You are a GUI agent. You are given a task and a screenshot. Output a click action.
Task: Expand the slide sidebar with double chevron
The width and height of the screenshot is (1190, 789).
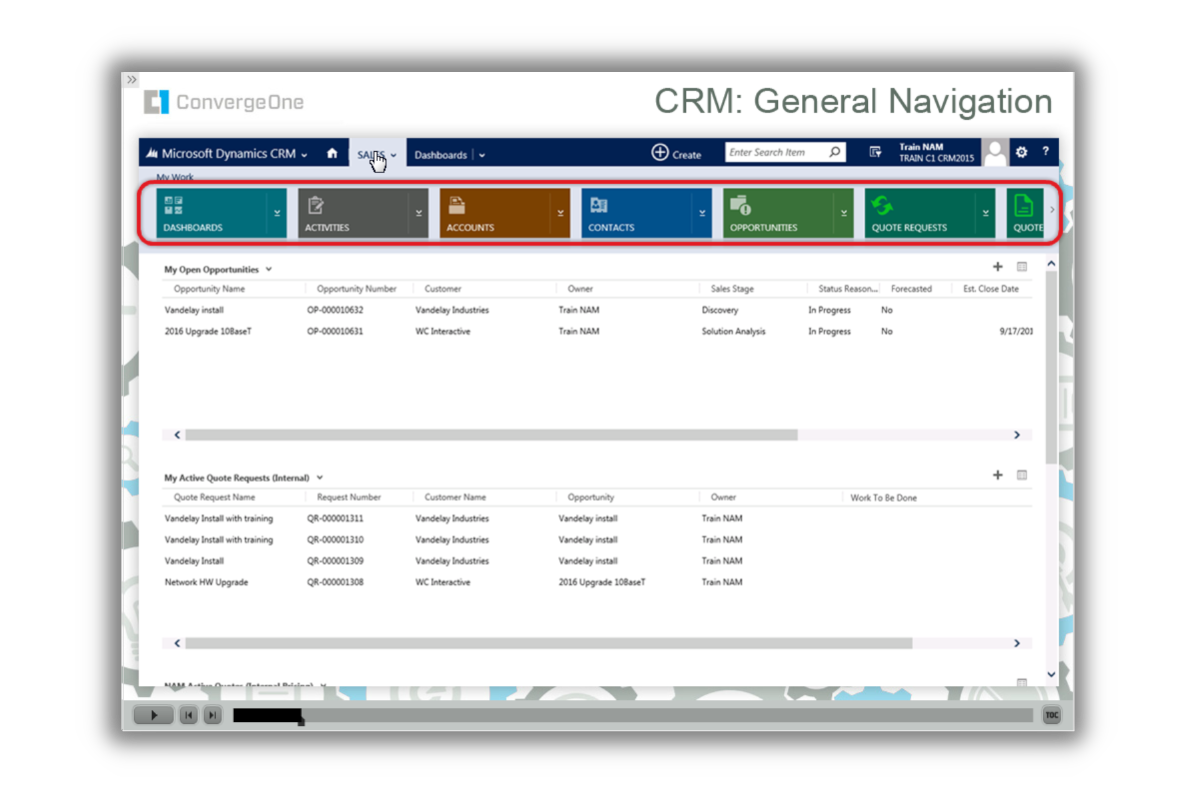(132, 80)
